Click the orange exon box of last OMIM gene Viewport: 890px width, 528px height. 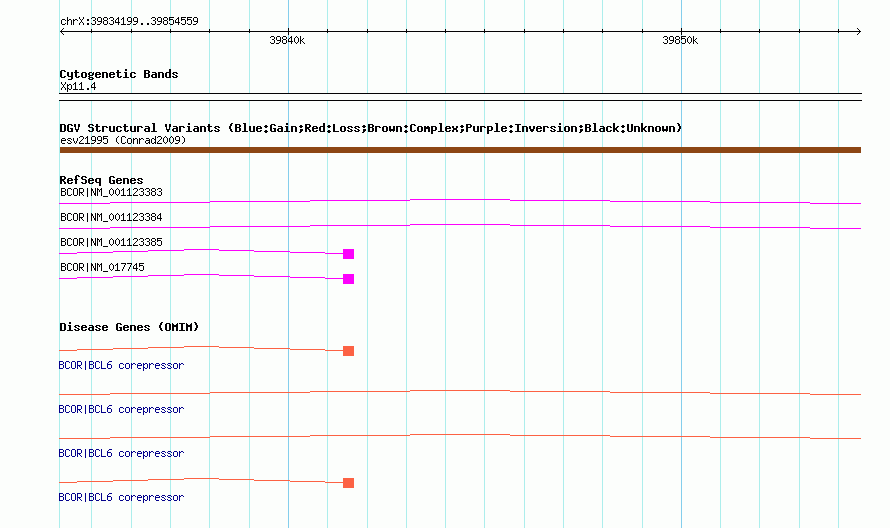tap(349, 483)
